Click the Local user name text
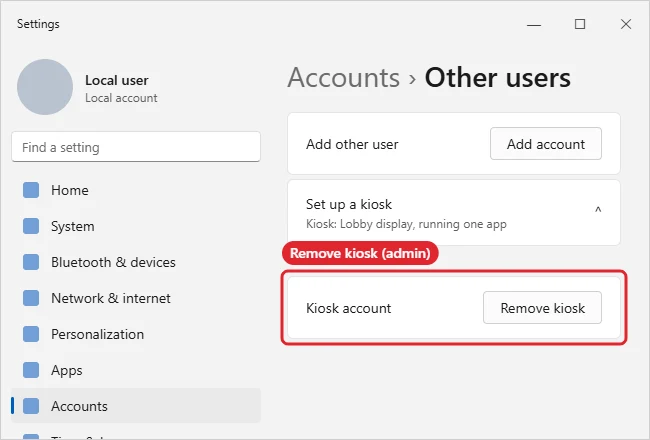Screen dimensions: 650x440 point(116,80)
